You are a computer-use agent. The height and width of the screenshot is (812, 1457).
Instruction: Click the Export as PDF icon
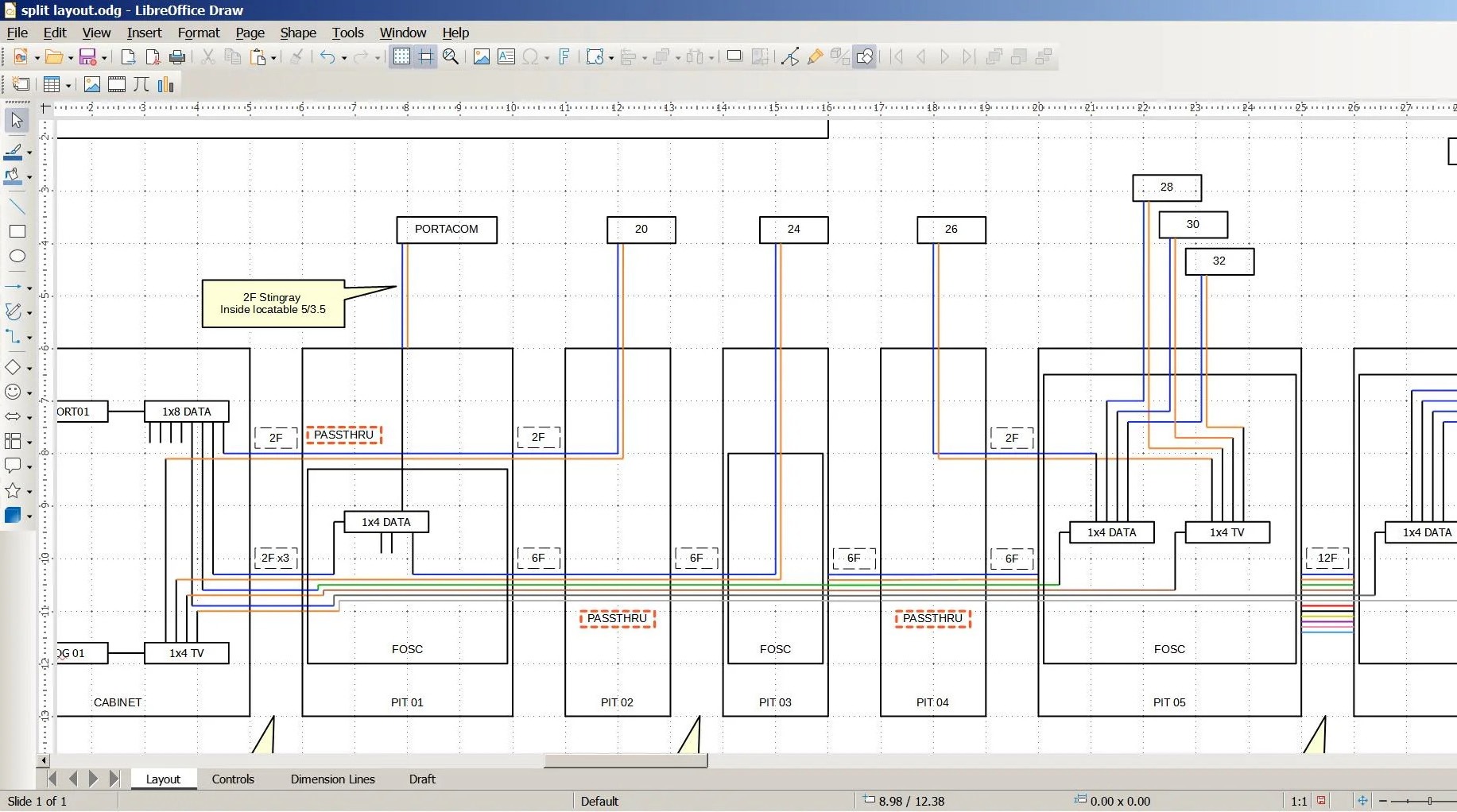coord(153,57)
